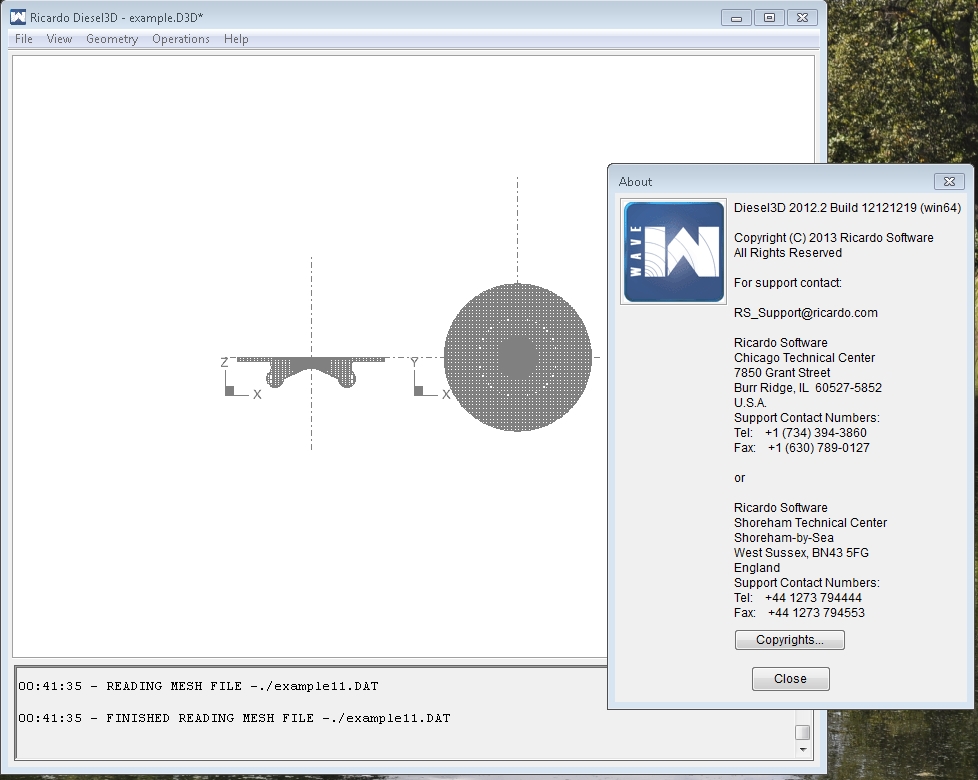
Task: Select the FINISHED READING MESH FILE log line
Action: coord(234,718)
